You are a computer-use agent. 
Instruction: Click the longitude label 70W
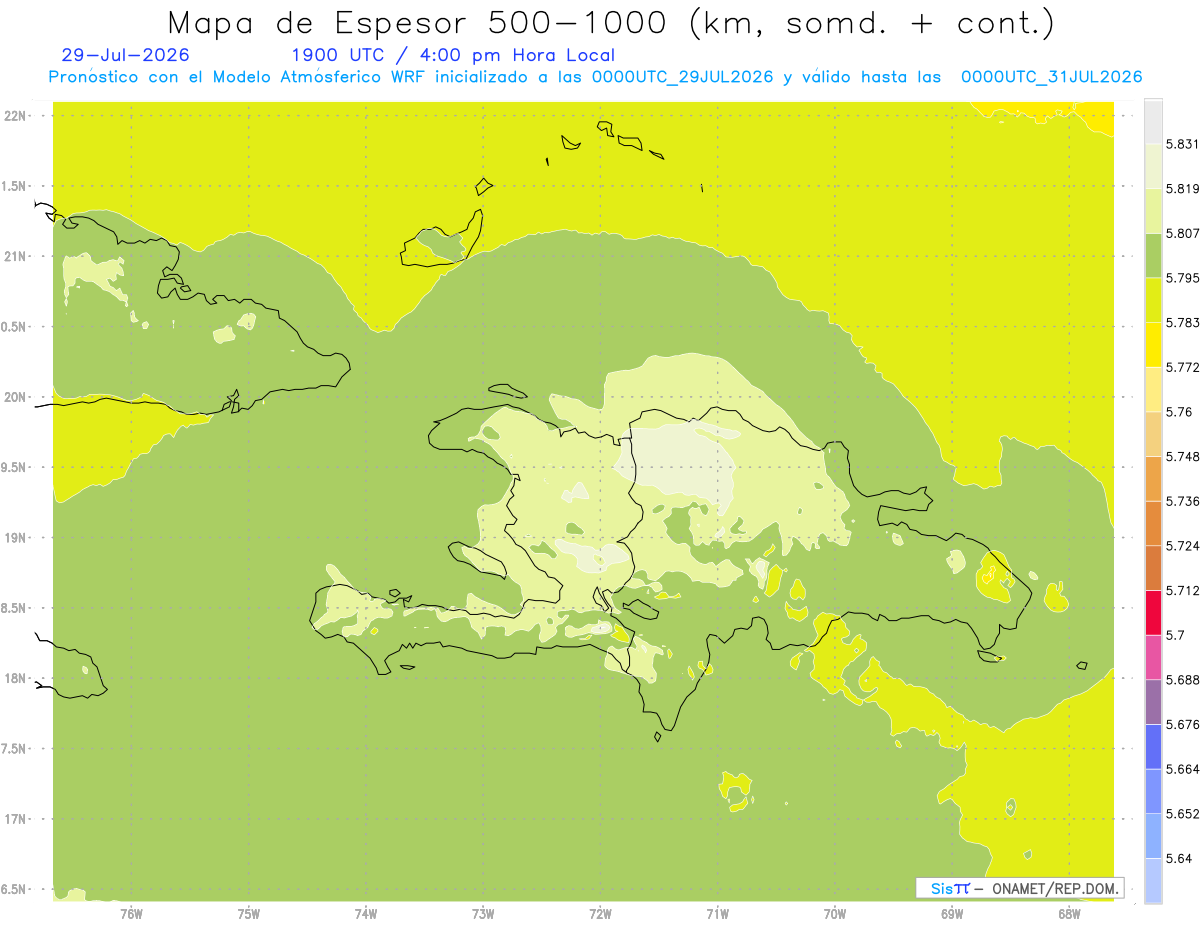[x=835, y=913]
